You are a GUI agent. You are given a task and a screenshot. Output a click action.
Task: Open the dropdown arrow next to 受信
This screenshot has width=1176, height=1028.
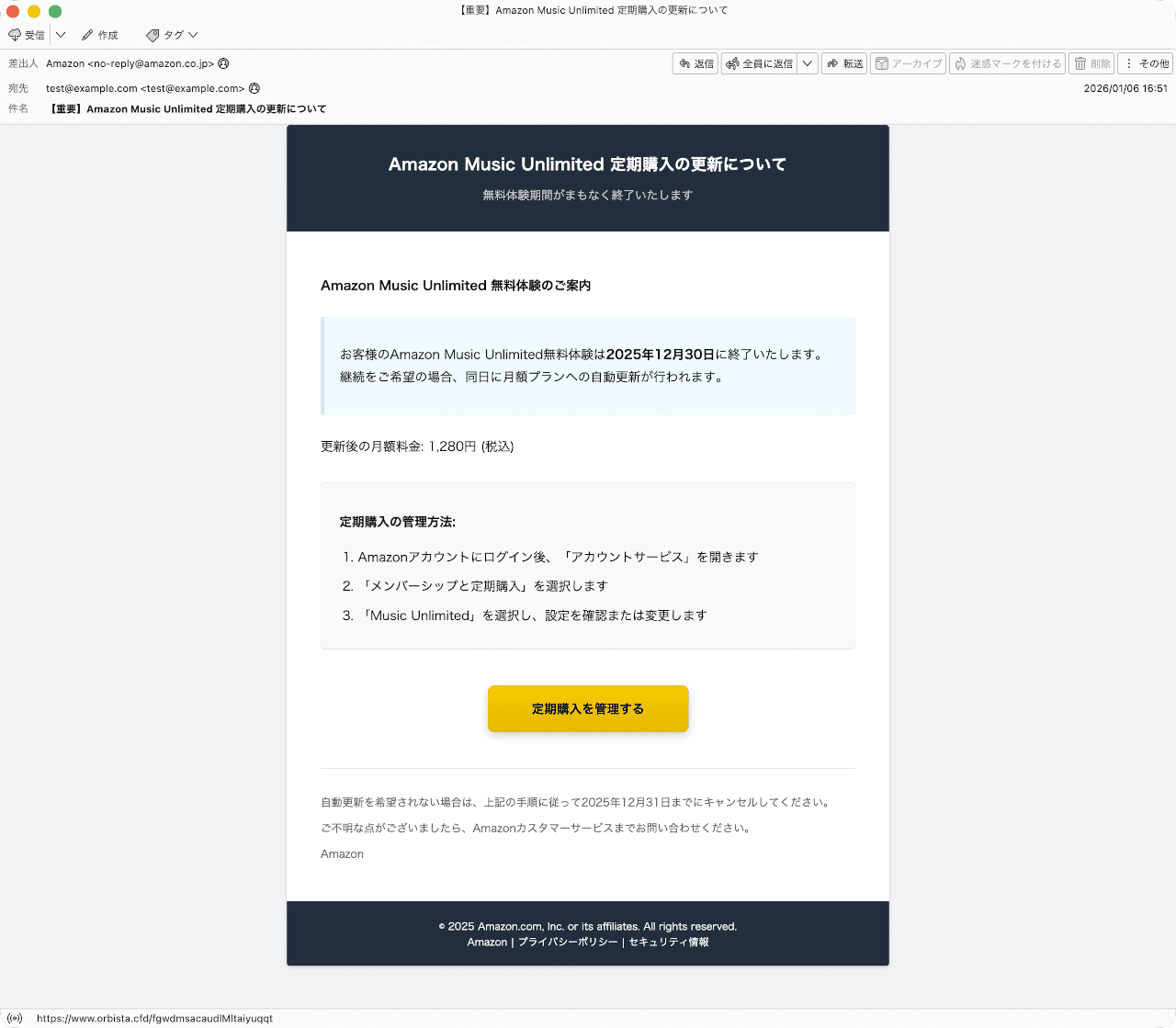coord(60,34)
